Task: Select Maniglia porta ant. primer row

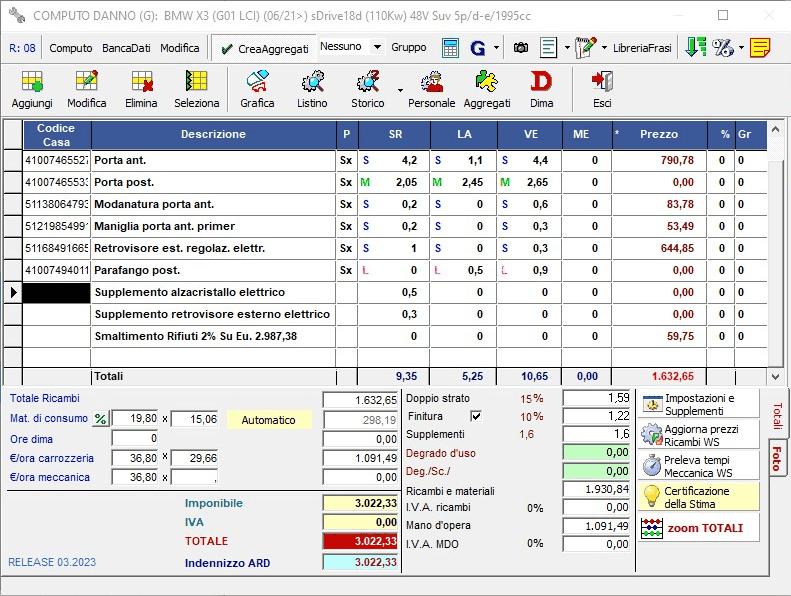Action: pyautogui.click(x=385, y=226)
